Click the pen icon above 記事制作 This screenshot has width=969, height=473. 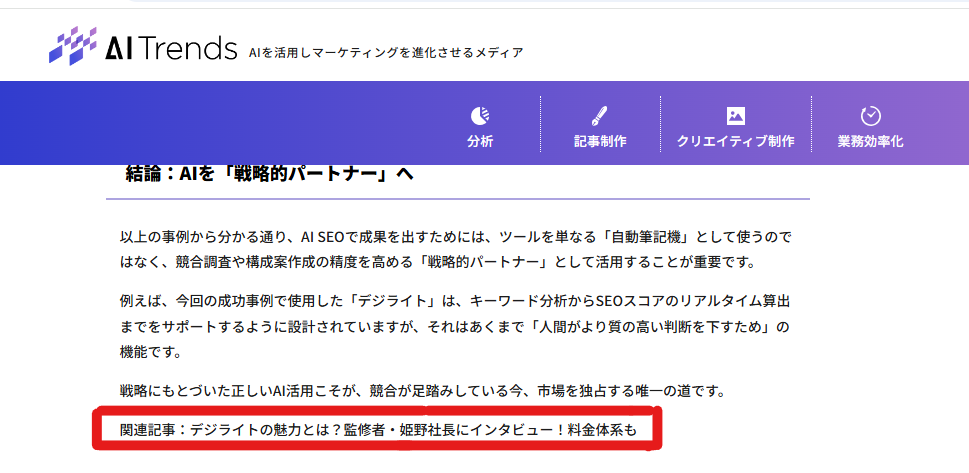point(600,115)
